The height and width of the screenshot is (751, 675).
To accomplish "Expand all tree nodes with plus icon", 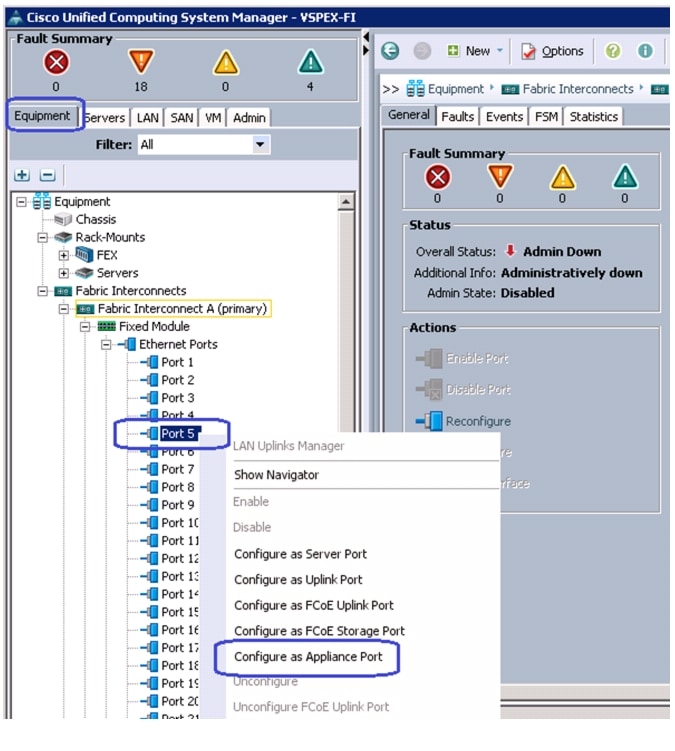I will click(x=22, y=175).
